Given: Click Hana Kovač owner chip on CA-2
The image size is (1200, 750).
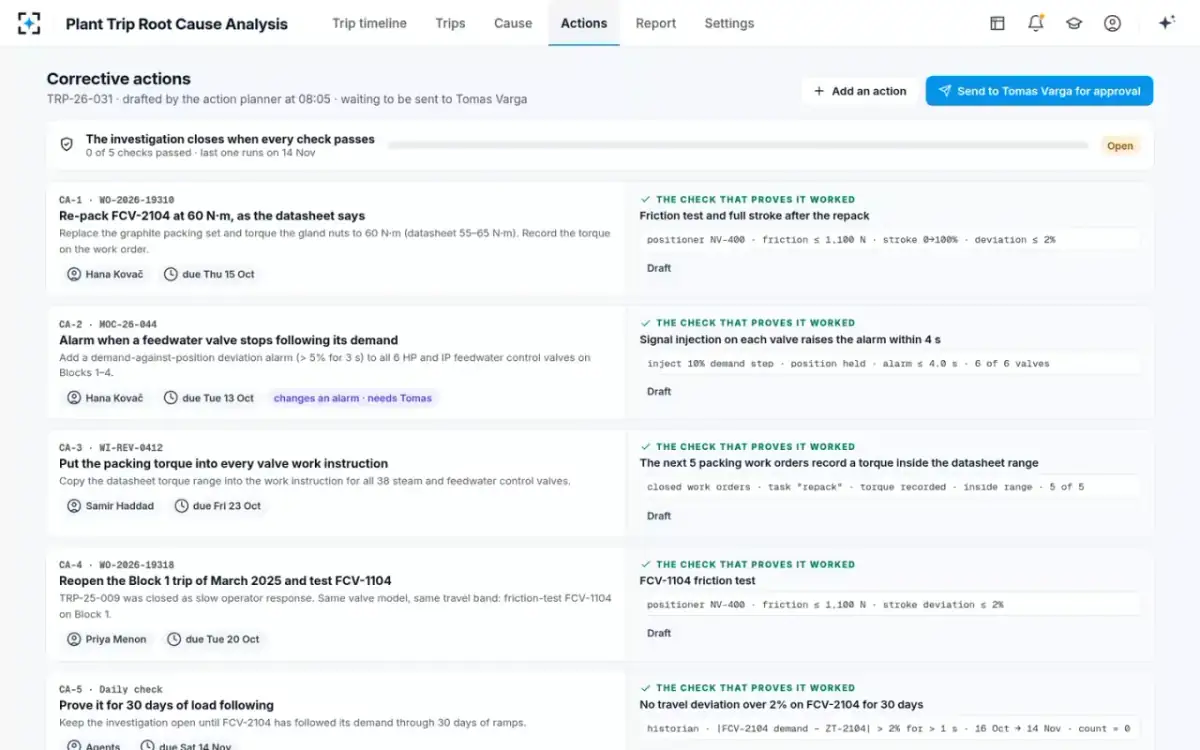Looking at the screenshot, I should (104, 398).
